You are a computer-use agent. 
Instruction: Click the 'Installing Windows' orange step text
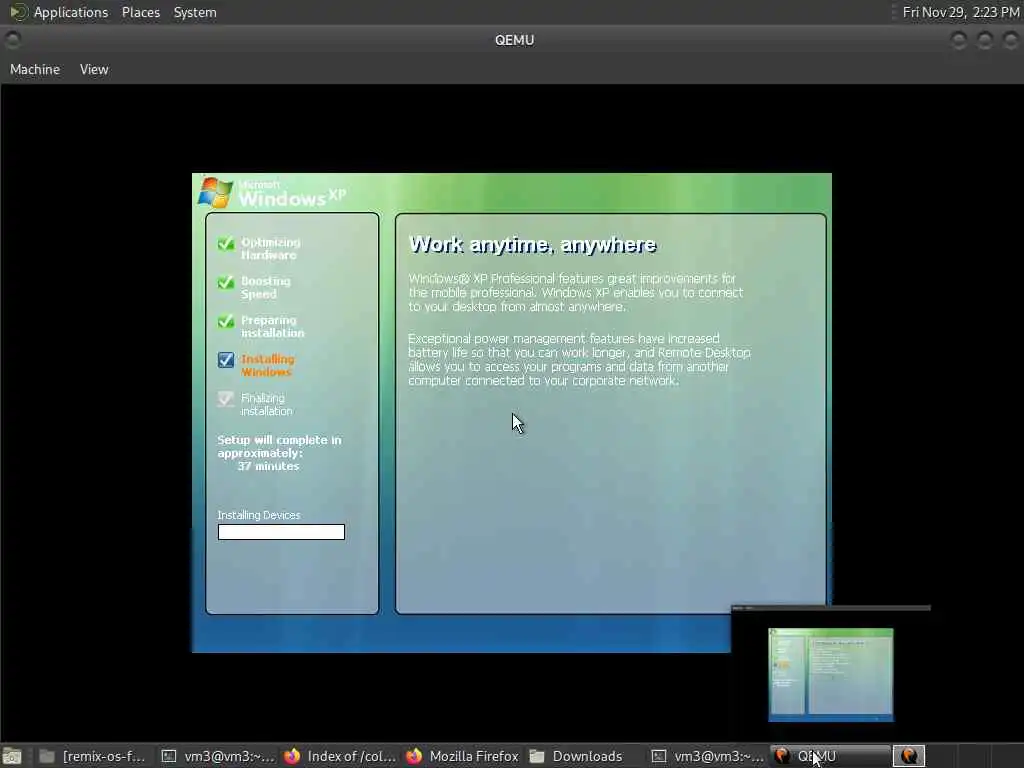(268, 366)
